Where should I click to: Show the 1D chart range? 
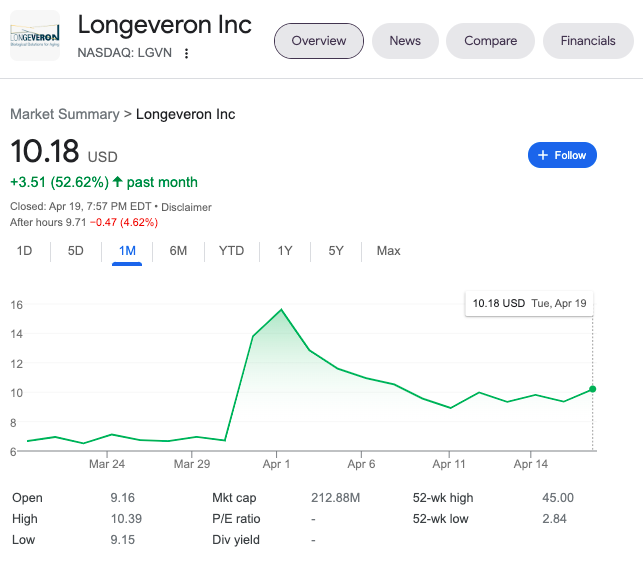point(24,251)
